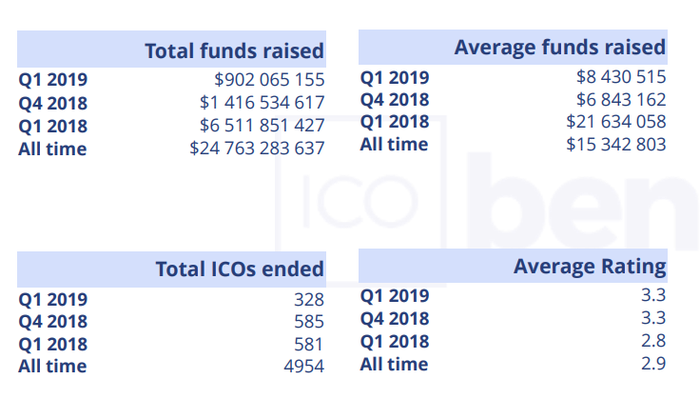Viewport: 700px width, 399px height.
Task: Select the $1 416 534 617 value
Action: [262, 102]
